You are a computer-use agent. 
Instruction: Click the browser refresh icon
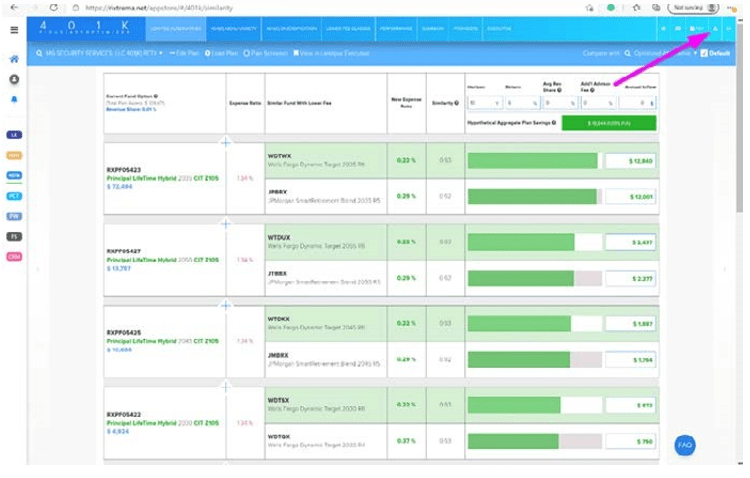[53, 7]
